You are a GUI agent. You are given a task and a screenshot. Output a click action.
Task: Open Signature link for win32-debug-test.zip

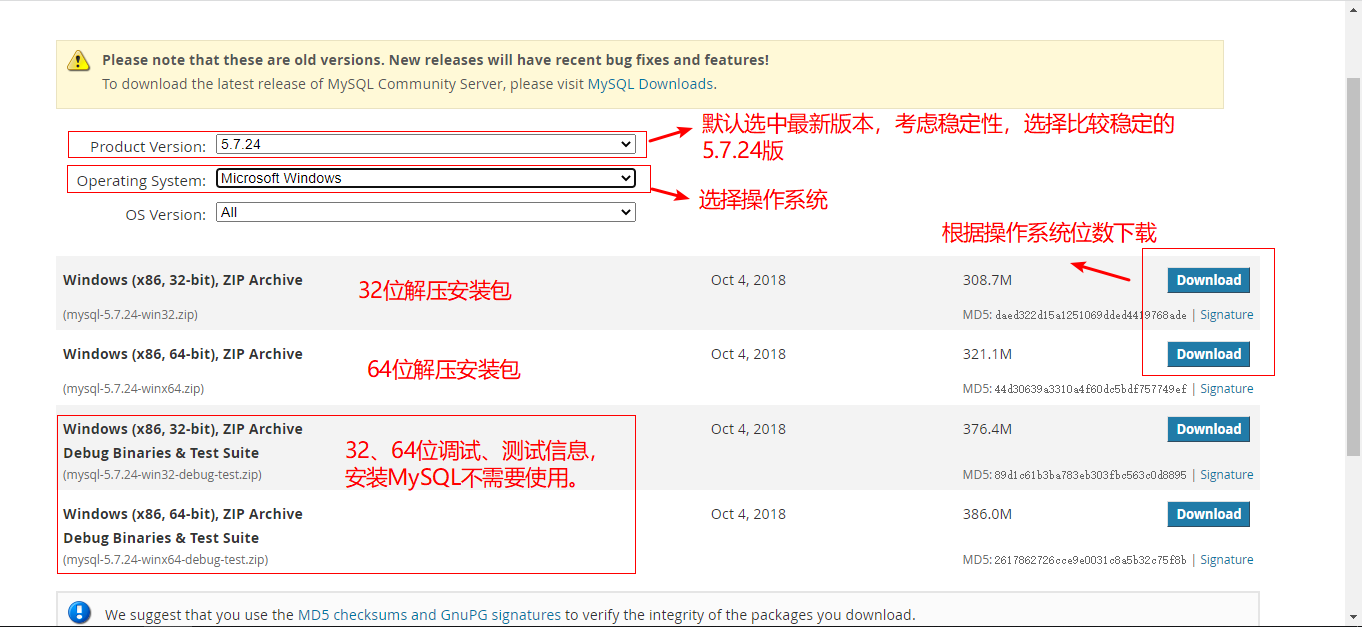[x=1226, y=475]
